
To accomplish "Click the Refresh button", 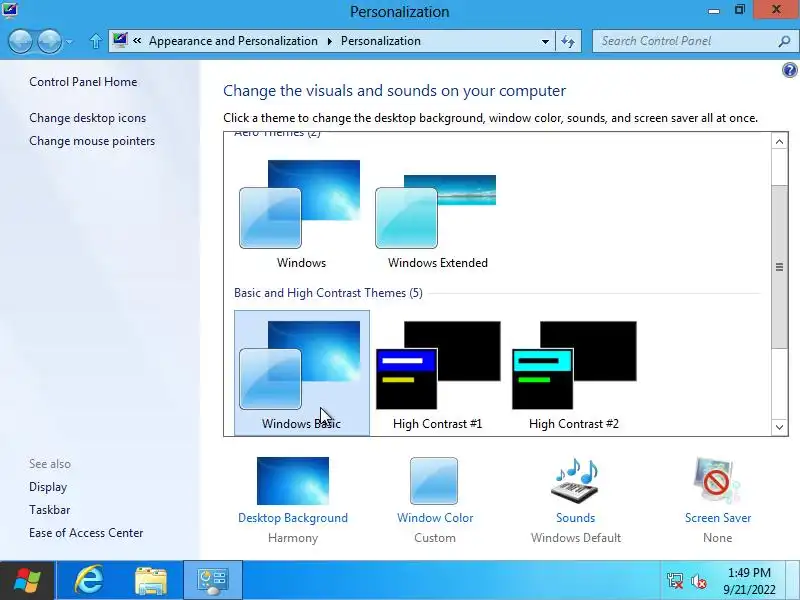I will (568, 41).
